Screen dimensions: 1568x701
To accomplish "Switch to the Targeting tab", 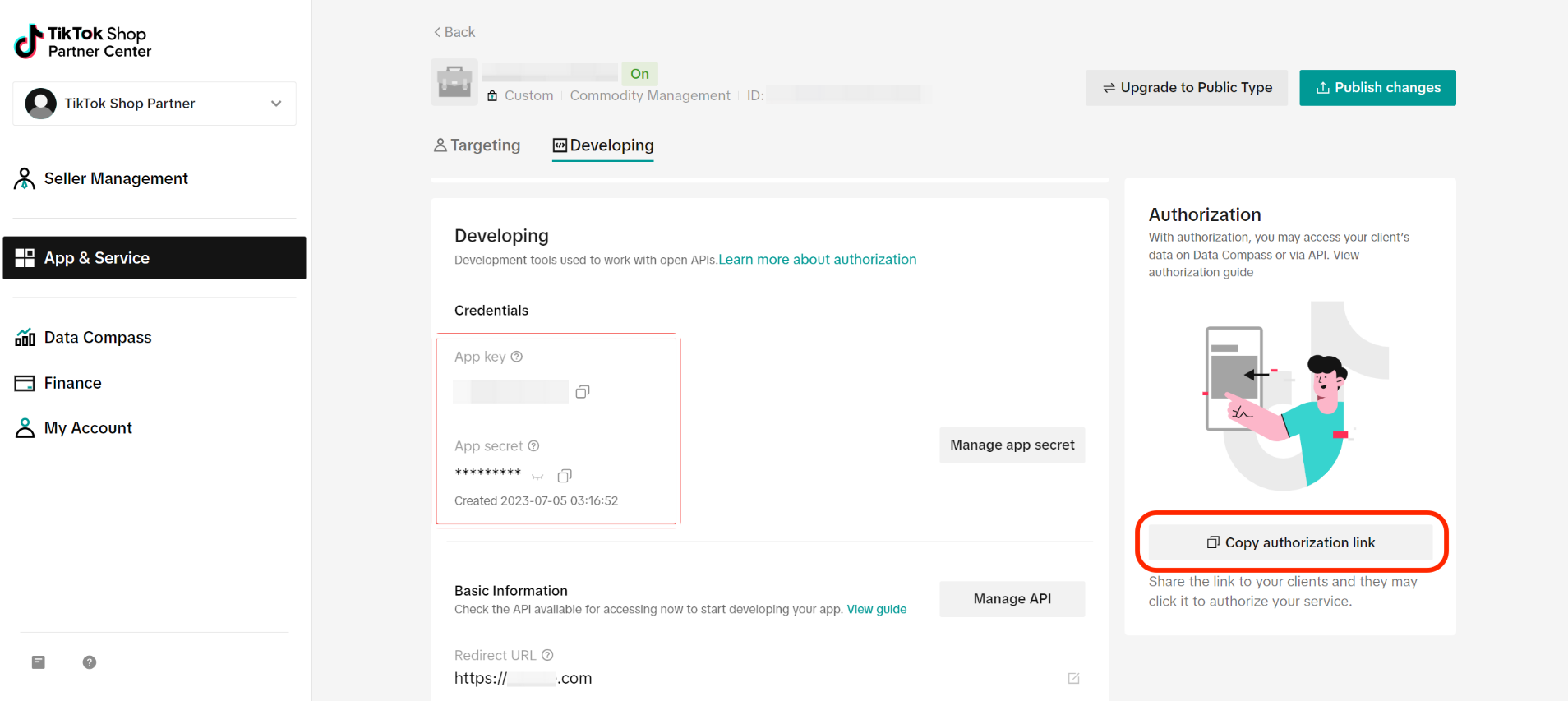I will click(x=485, y=145).
